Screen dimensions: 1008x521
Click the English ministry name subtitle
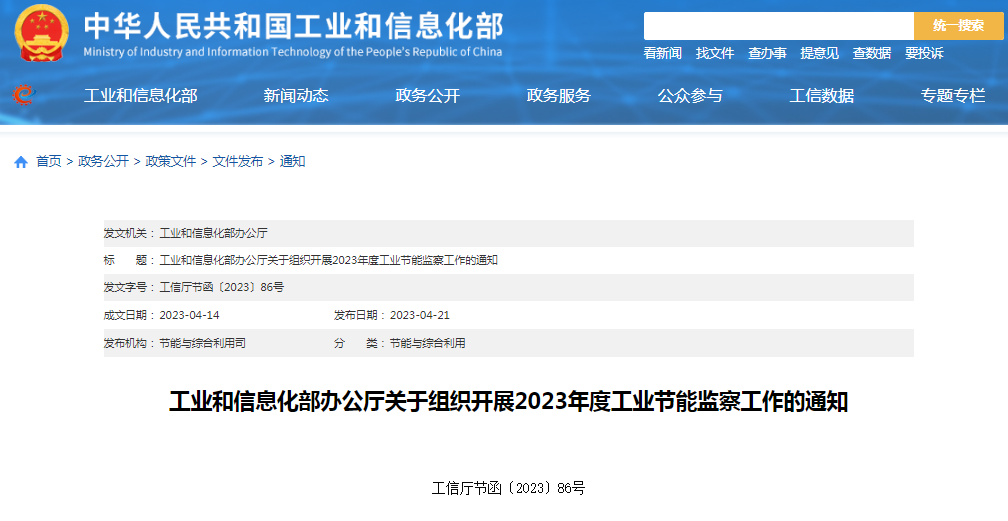(292, 52)
